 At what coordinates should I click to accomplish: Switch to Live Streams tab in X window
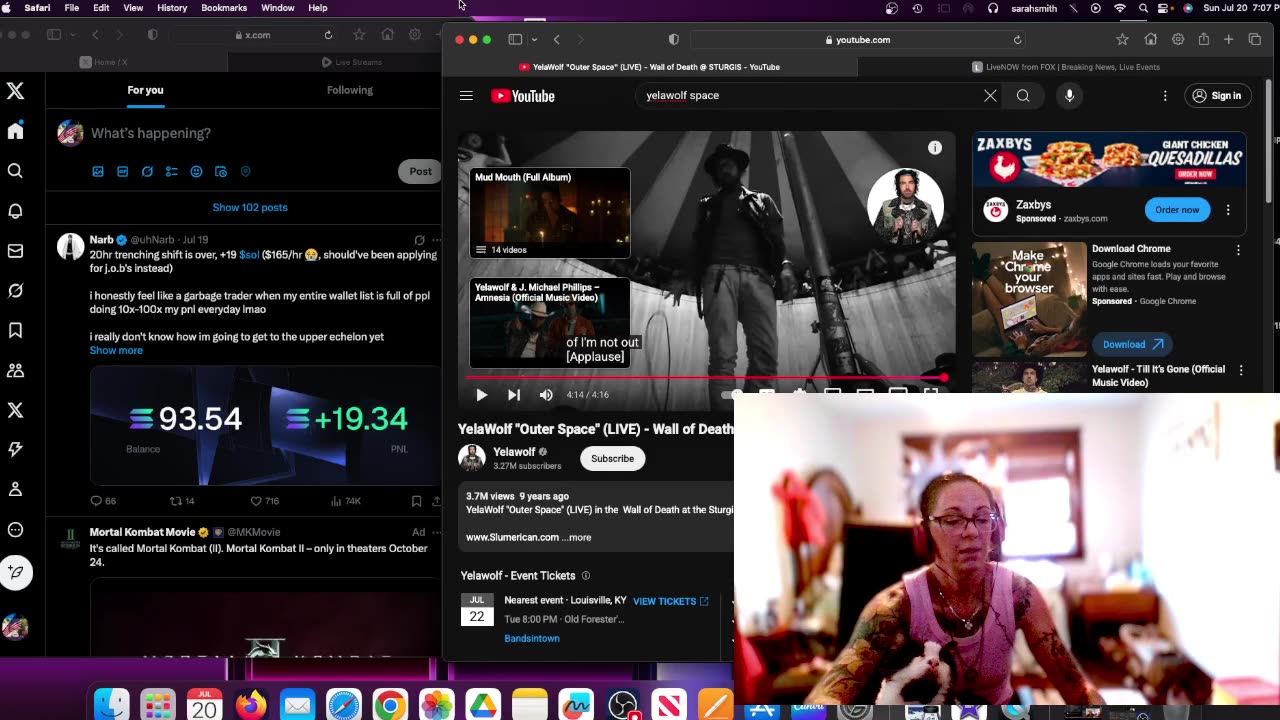tap(352, 62)
